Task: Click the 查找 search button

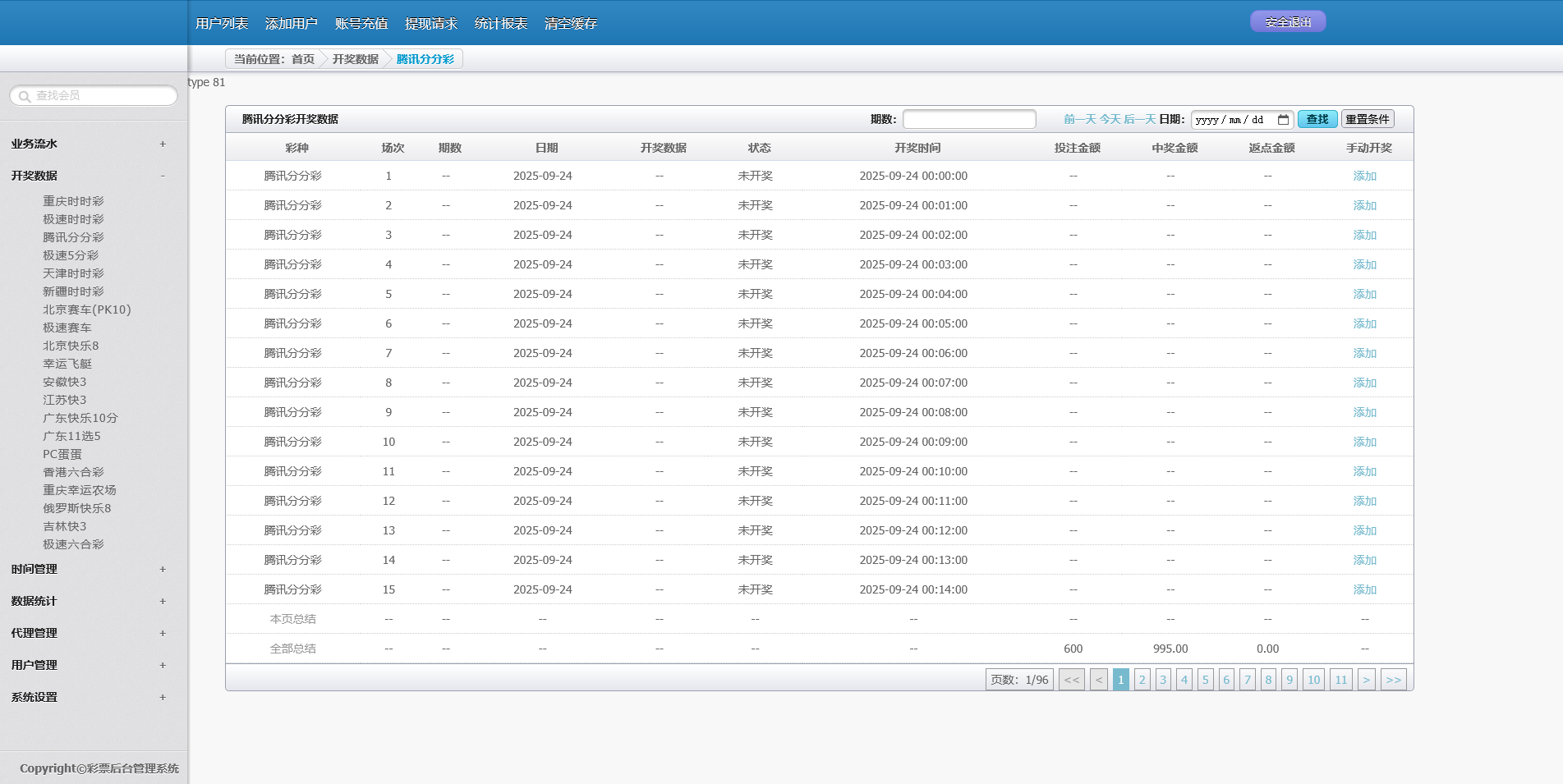Action: point(1317,119)
